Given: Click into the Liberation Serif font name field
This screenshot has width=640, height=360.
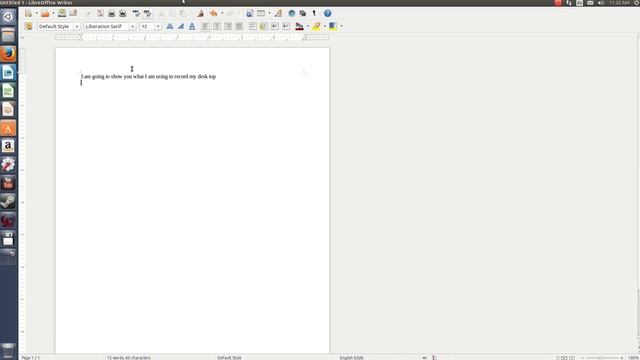Looking at the screenshot, I should tap(106, 27).
